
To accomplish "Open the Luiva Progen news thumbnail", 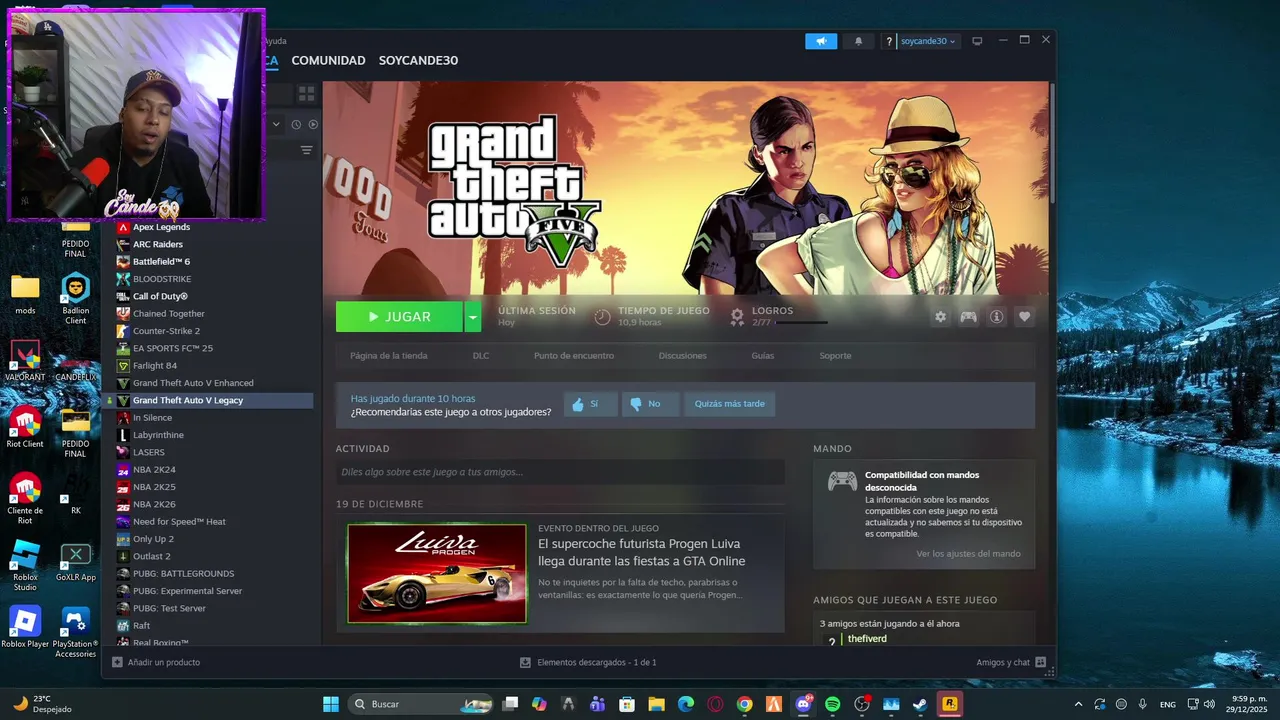I will coord(437,573).
